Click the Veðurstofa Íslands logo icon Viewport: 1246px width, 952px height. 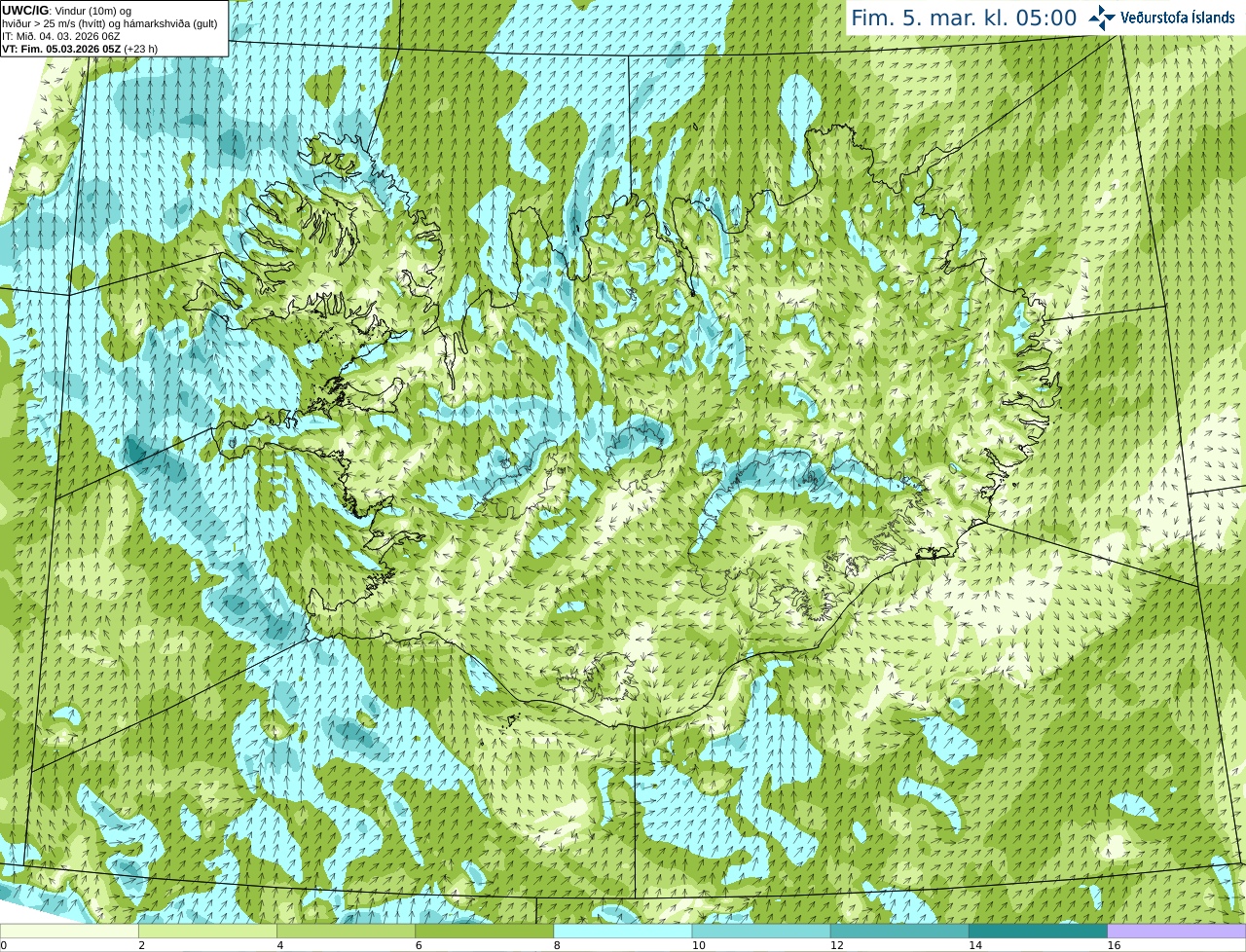[1102, 18]
